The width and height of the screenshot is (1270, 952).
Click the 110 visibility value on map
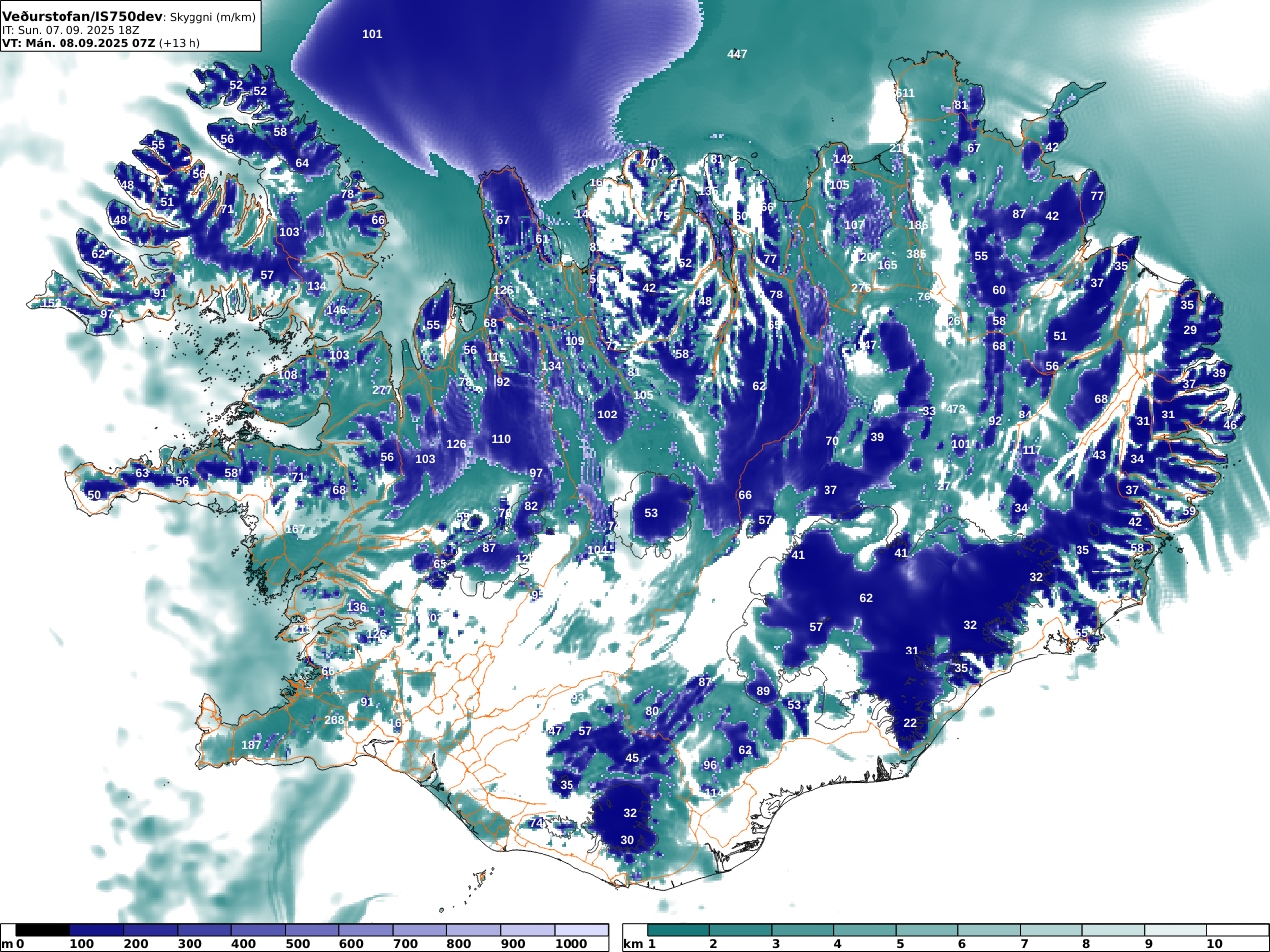(x=501, y=439)
